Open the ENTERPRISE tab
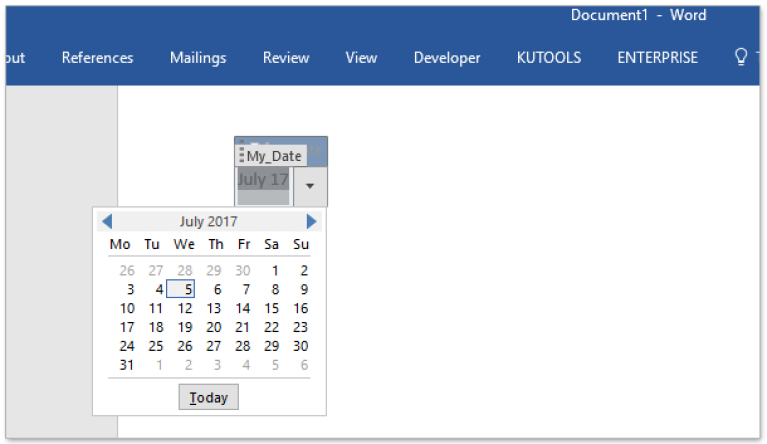Screen dimensions: 767x444 click(x=657, y=58)
